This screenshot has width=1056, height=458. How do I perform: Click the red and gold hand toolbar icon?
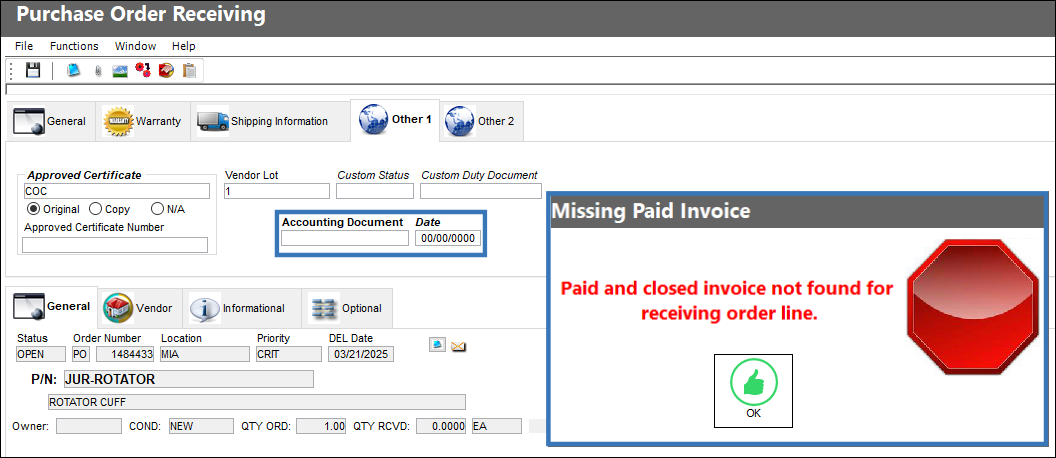coord(166,71)
